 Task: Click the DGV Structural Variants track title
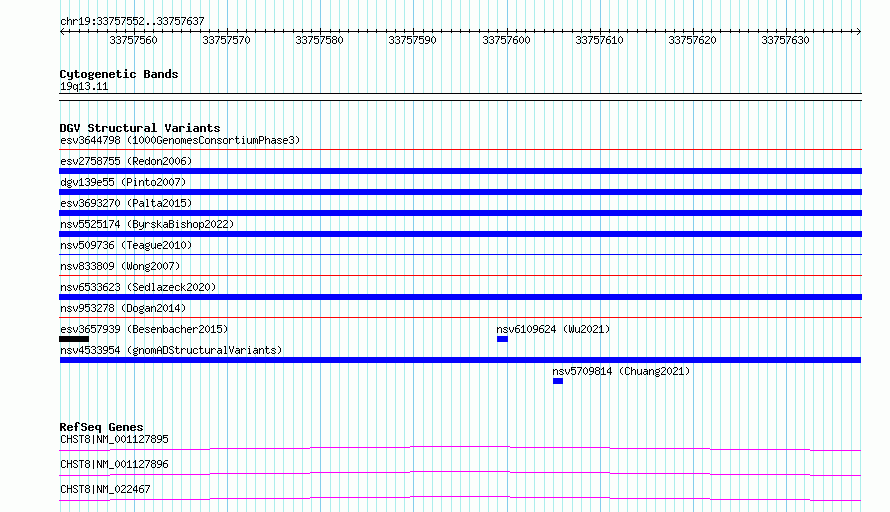pos(140,128)
